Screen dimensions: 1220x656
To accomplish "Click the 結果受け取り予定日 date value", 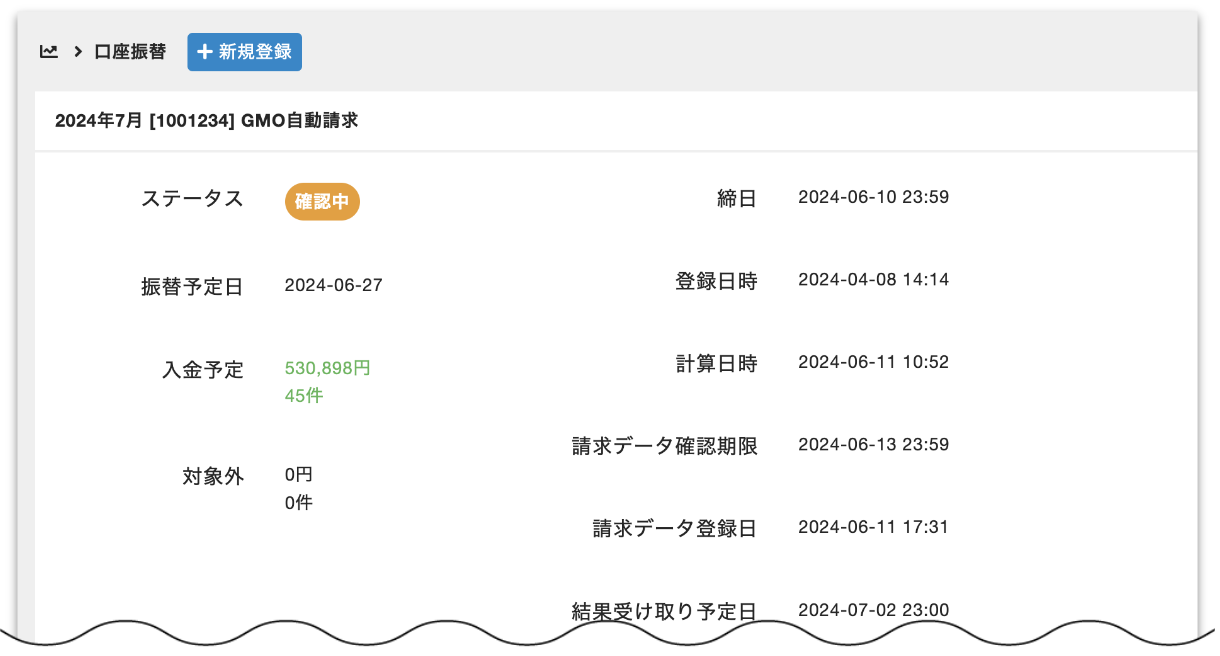I will pos(873,610).
